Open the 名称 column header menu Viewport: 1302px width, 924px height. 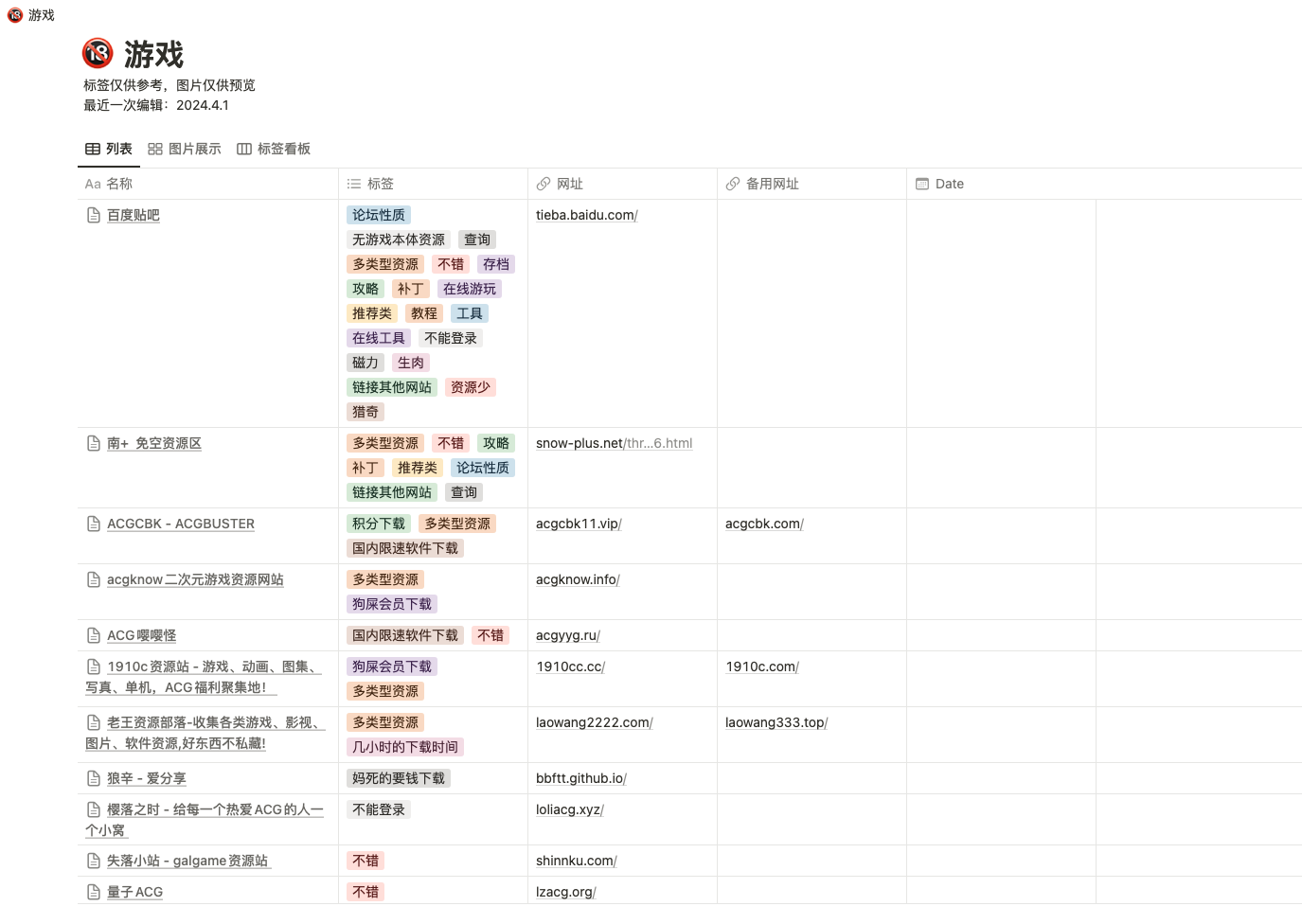(x=118, y=185)
